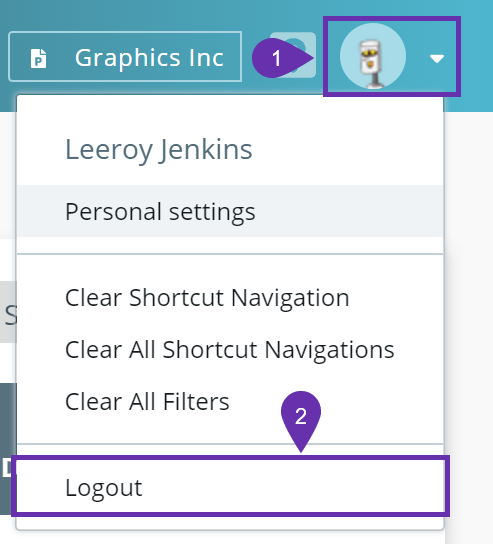The height and width of the screenshot is (544, 493).
Task: Click the gray 'S' panel at left edge
Action: point(8,312)
